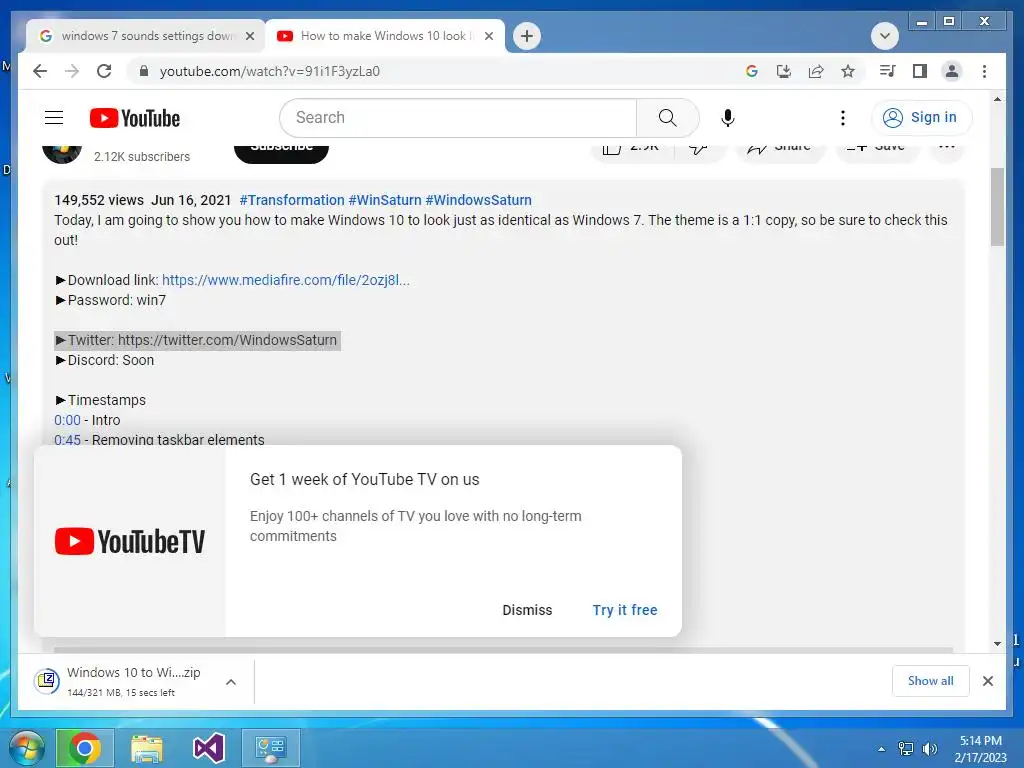Click the browser forward arrow

point(72,71)
